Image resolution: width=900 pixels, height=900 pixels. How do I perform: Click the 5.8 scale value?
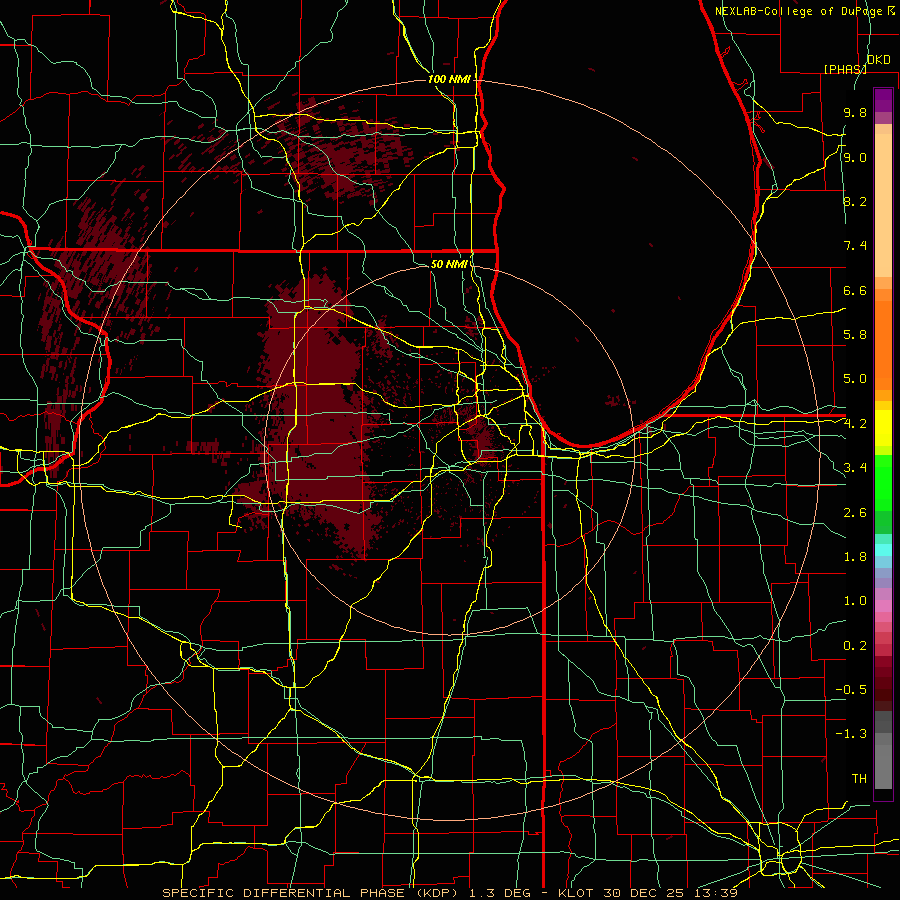pos(855,335)
